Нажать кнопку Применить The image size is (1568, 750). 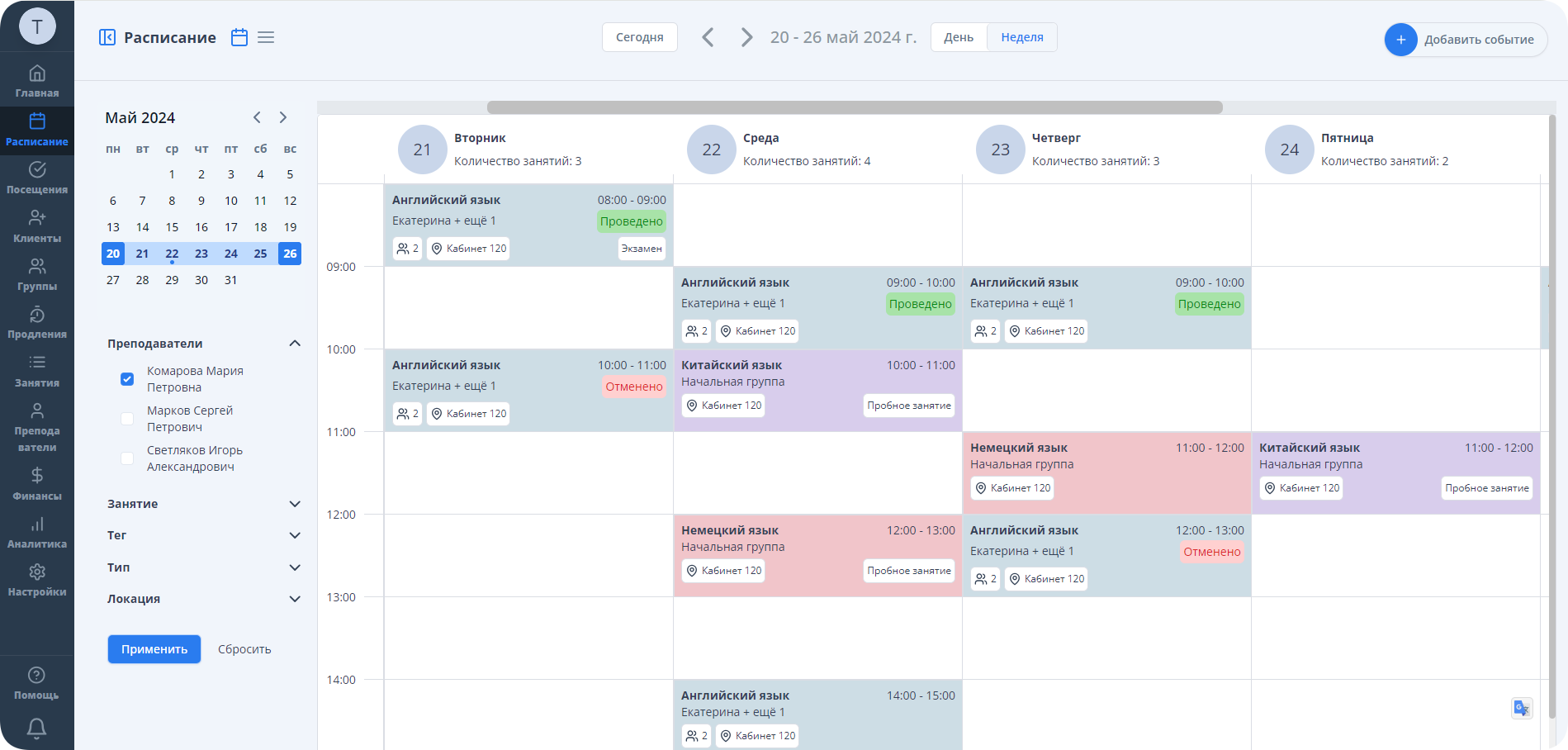[154, 649]
